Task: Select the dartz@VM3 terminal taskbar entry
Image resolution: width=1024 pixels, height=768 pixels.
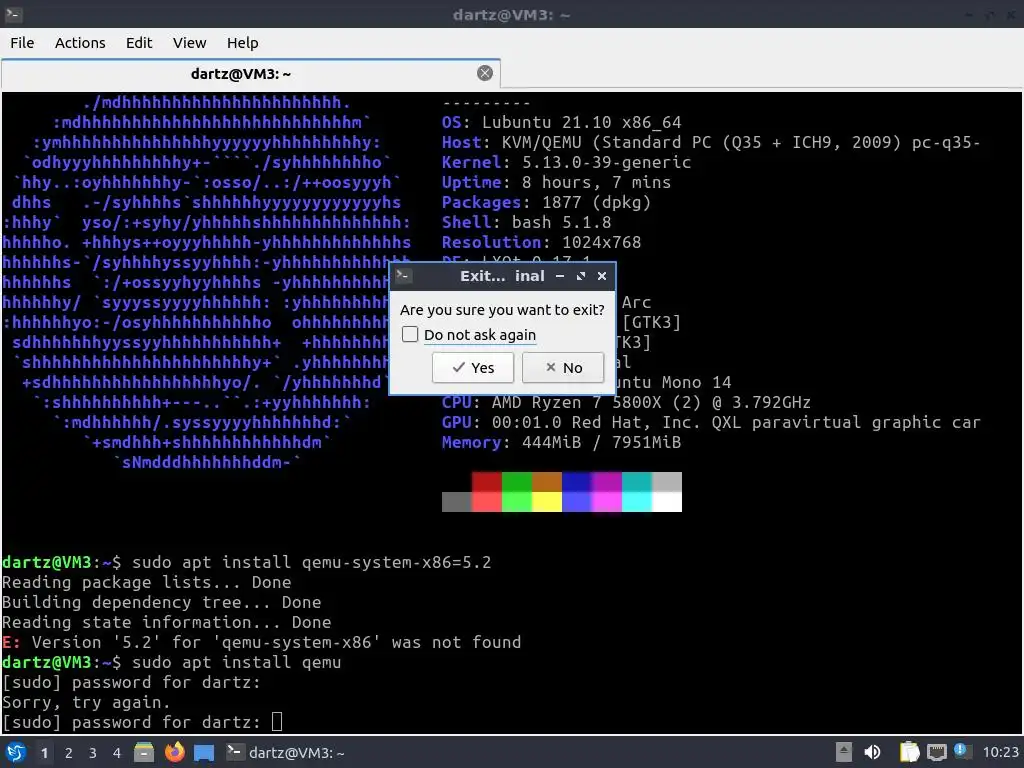Action: (x=285, y=753)
